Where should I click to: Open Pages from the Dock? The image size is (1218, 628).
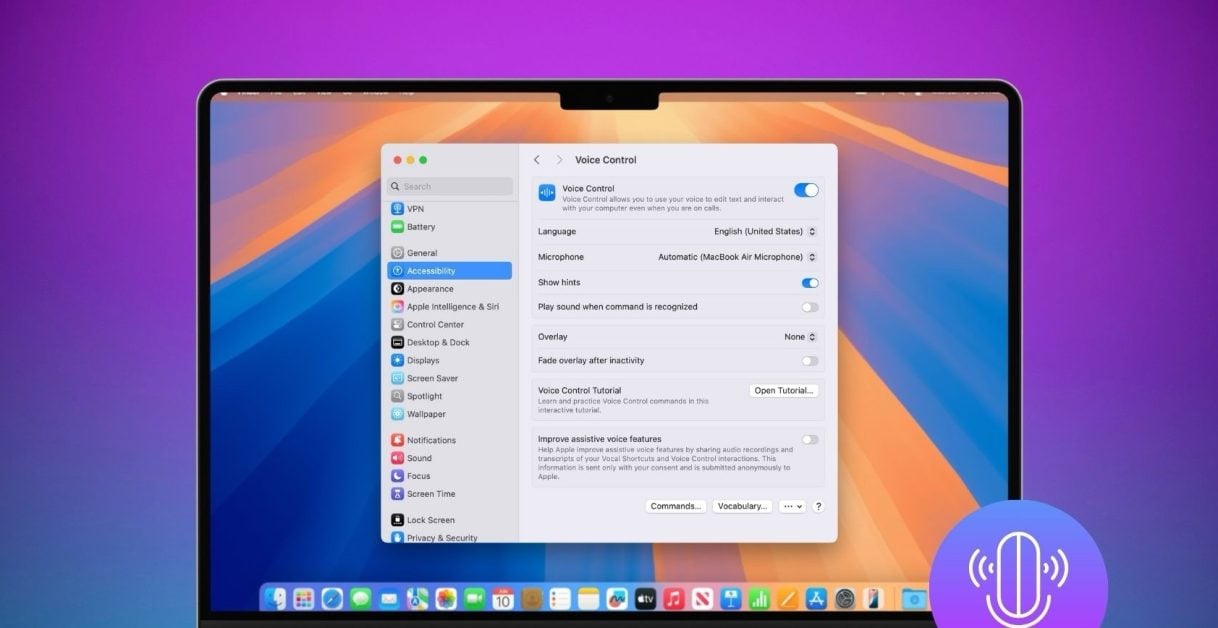click(x=787, y=599)
